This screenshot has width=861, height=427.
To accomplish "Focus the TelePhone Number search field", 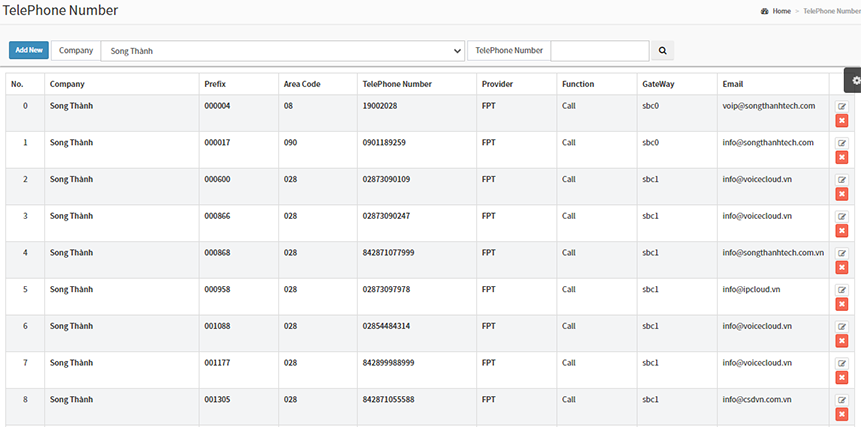I will coord(600,50).
